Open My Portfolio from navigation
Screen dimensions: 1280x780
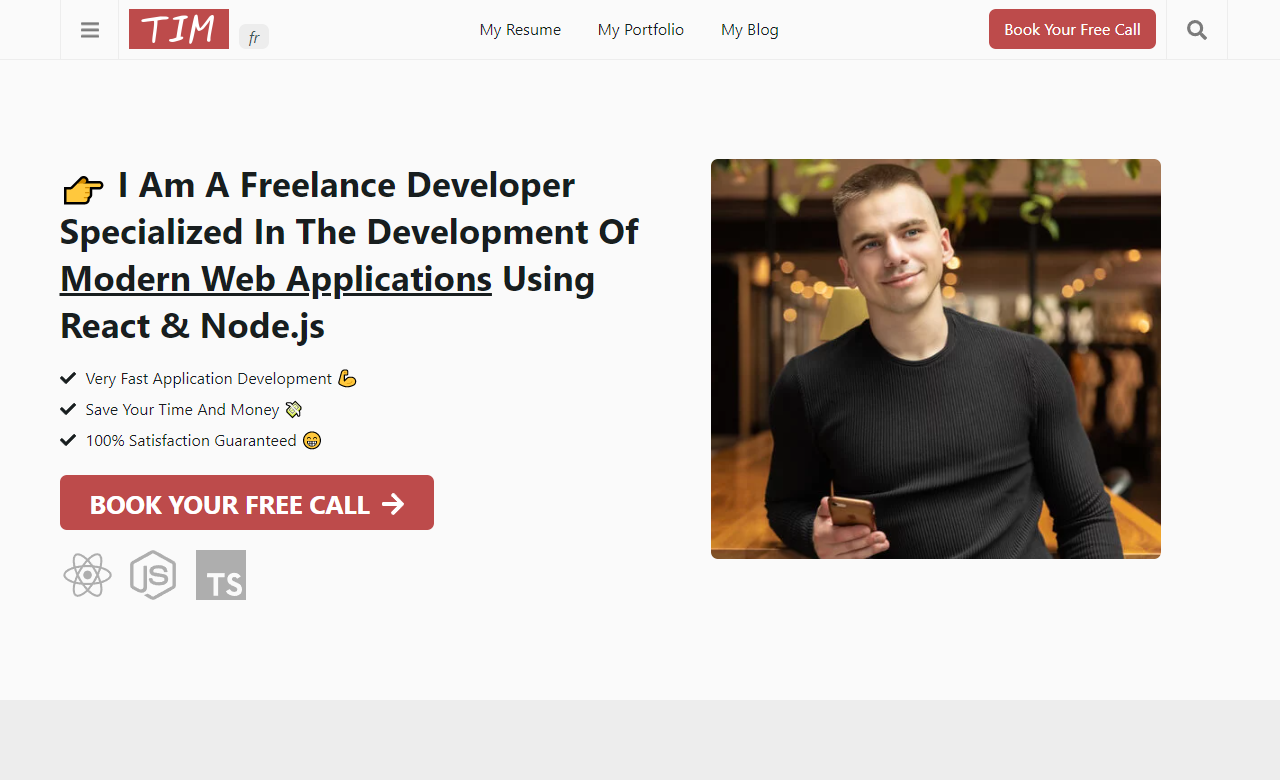pyautogui.click(x=641, y=30)
